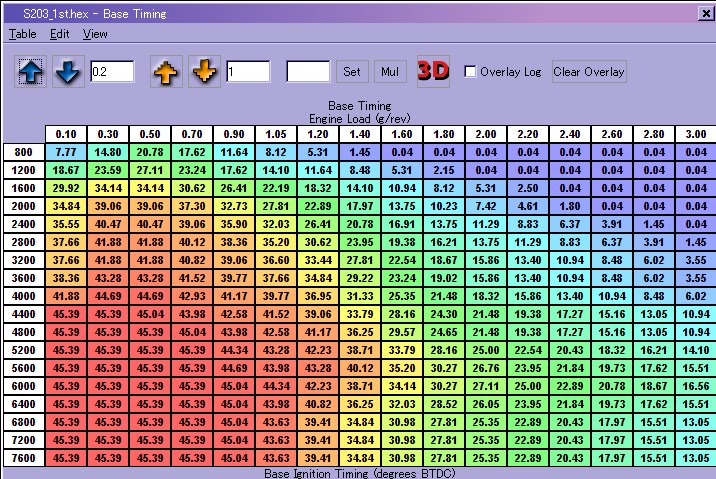Click the Mul button
Screen dimensions: 716x479
(x=390, y=72)
